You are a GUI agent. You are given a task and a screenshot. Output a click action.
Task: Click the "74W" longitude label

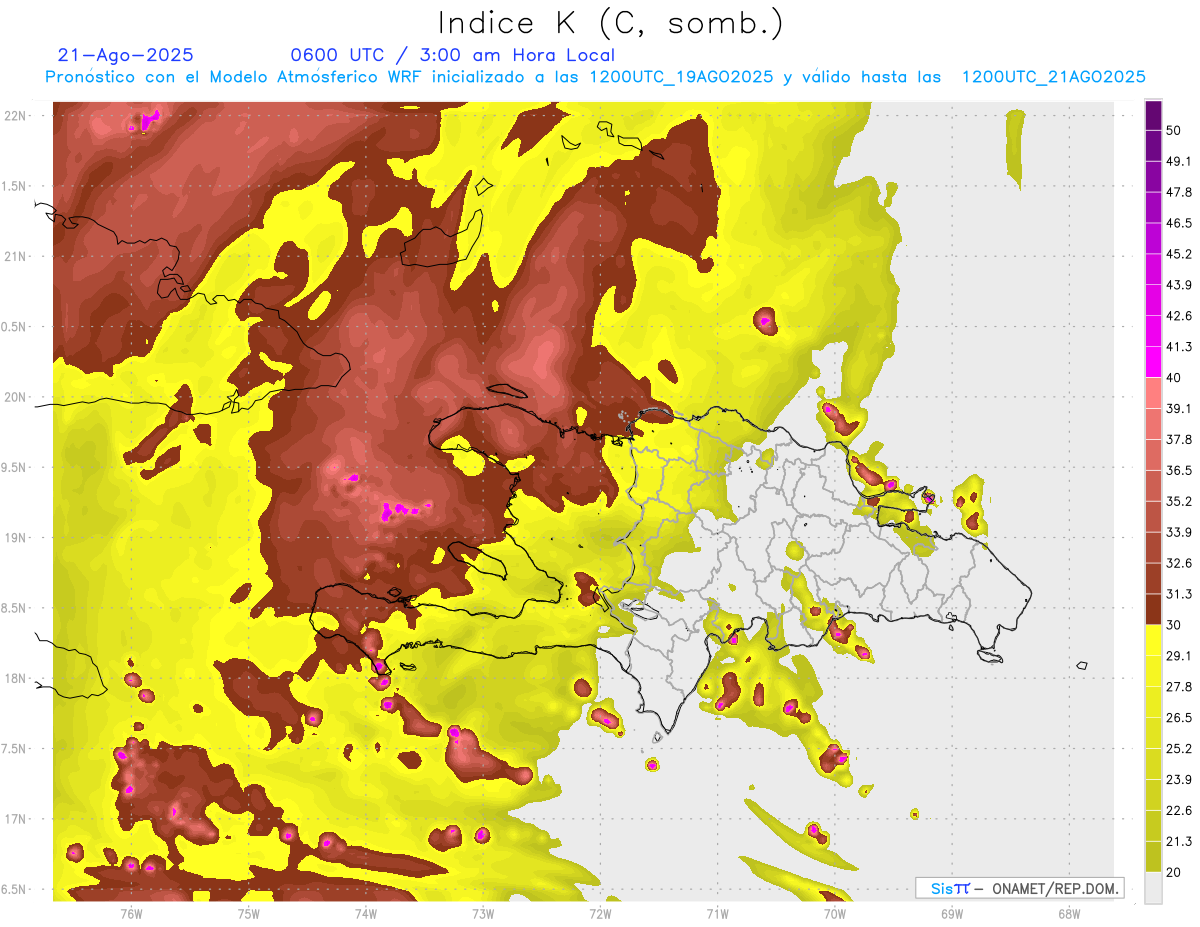365,913
